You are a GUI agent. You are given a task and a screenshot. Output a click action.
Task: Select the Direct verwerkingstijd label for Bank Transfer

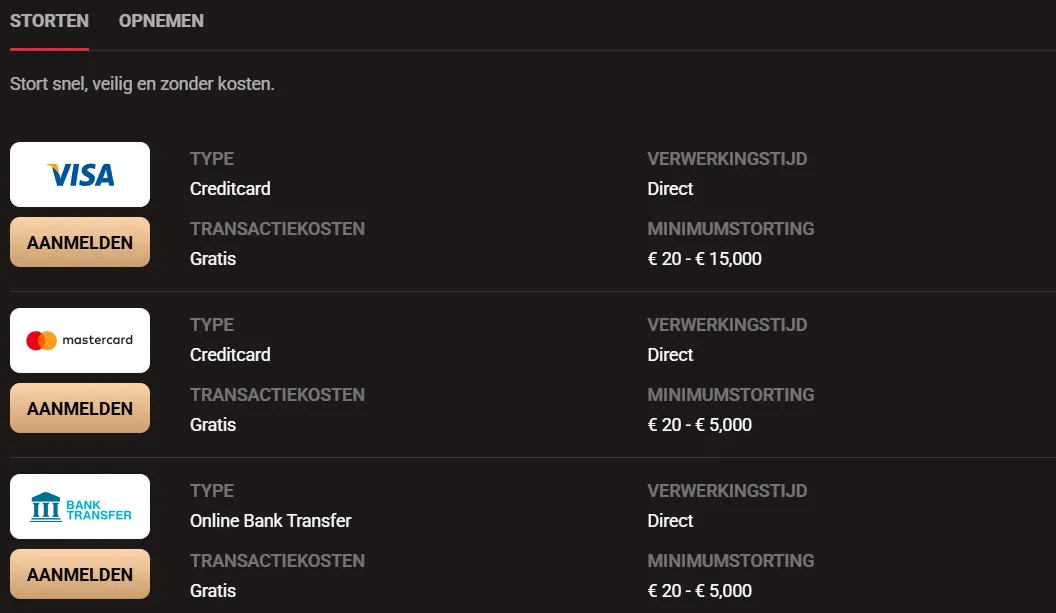click(670, 520)
